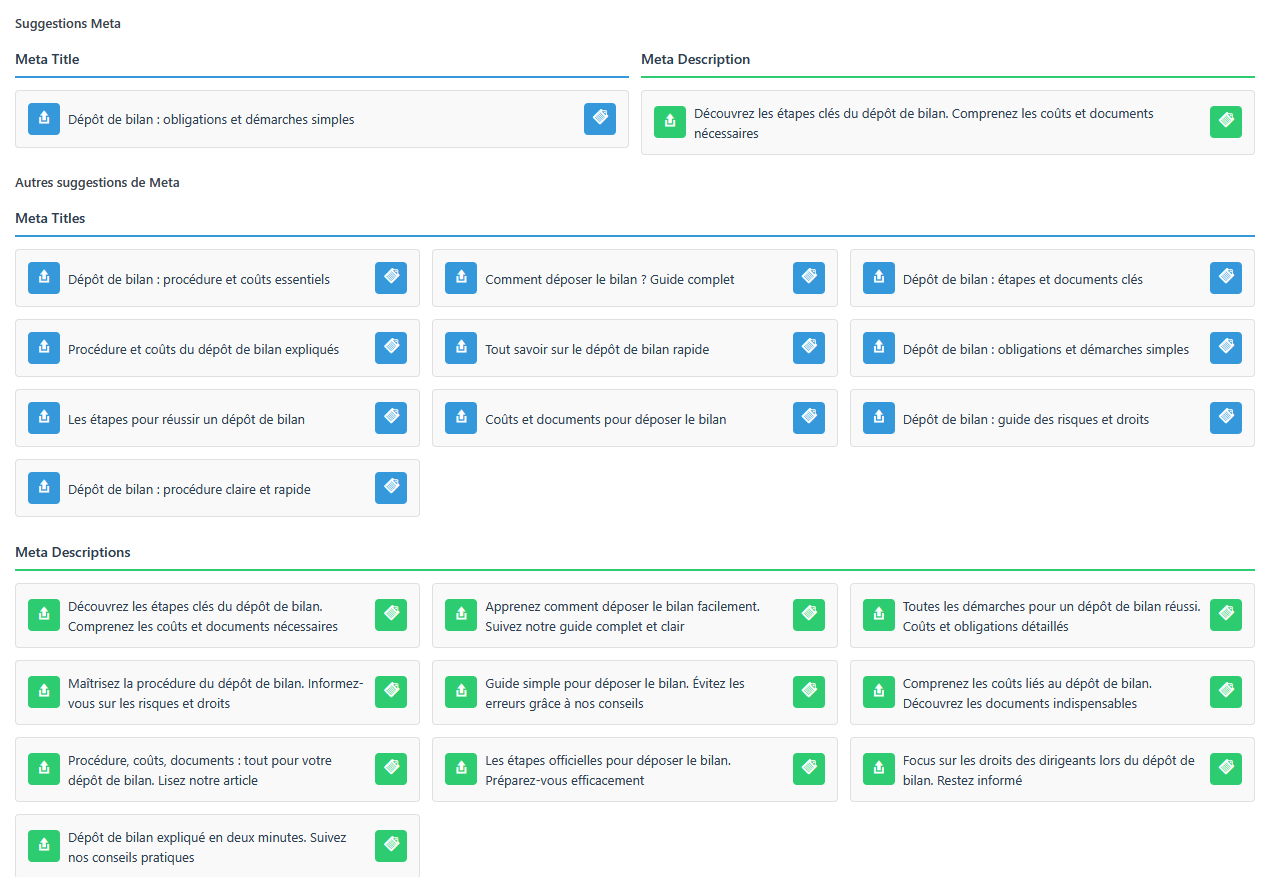Select the suggestion 'Dépôt de bilan : guide des risques et droits'

[x=1050, y=417]
